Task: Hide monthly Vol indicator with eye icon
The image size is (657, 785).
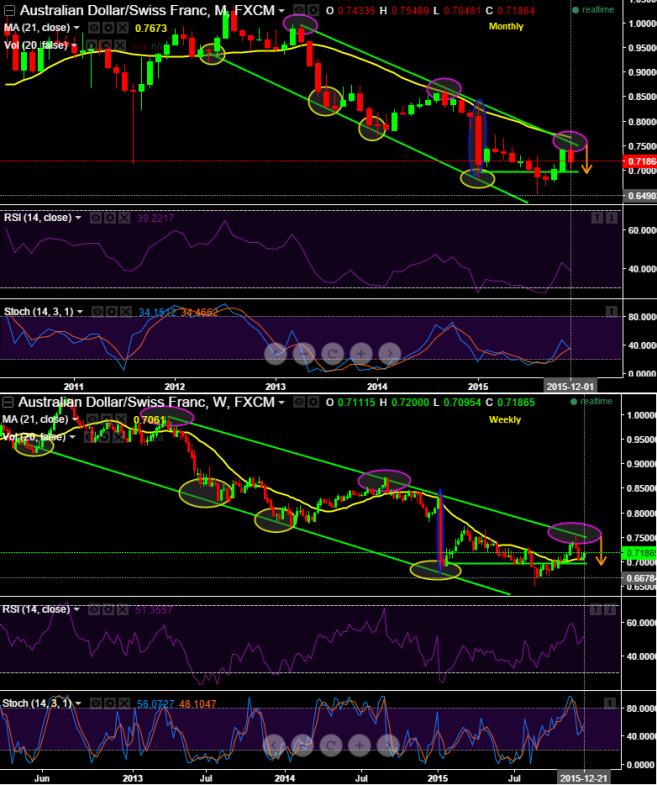Action: tap(92, 46)
